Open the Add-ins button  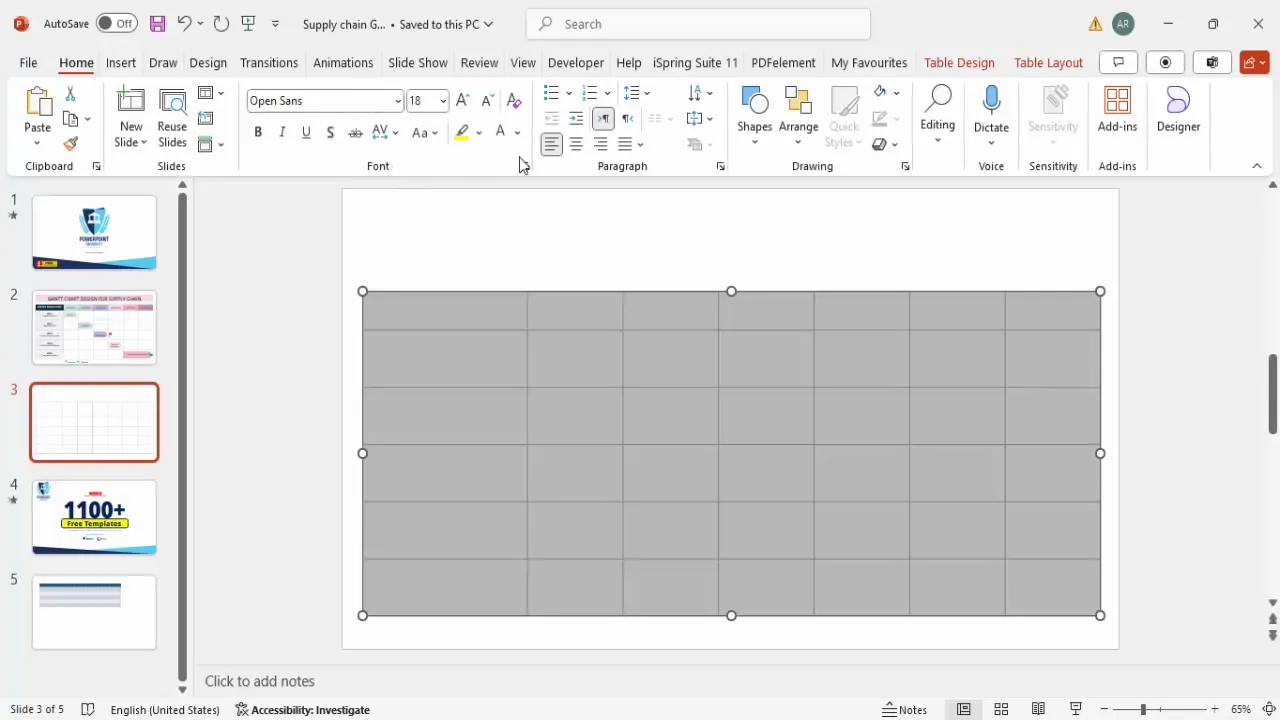click(x=1117, y=110)
